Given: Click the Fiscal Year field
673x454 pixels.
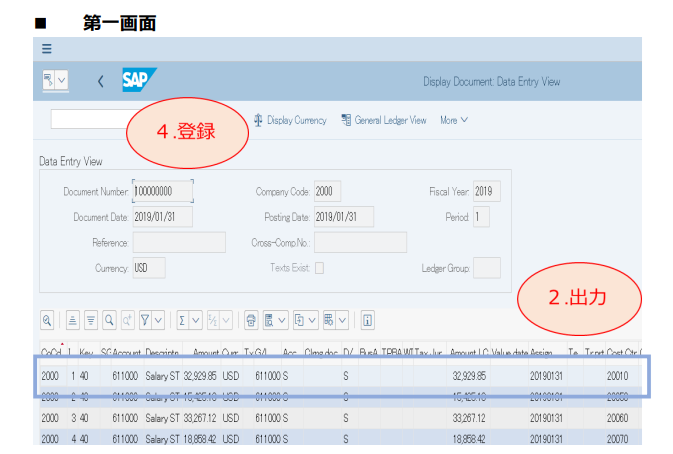Looking at the screenshot, I should [487, 191].
